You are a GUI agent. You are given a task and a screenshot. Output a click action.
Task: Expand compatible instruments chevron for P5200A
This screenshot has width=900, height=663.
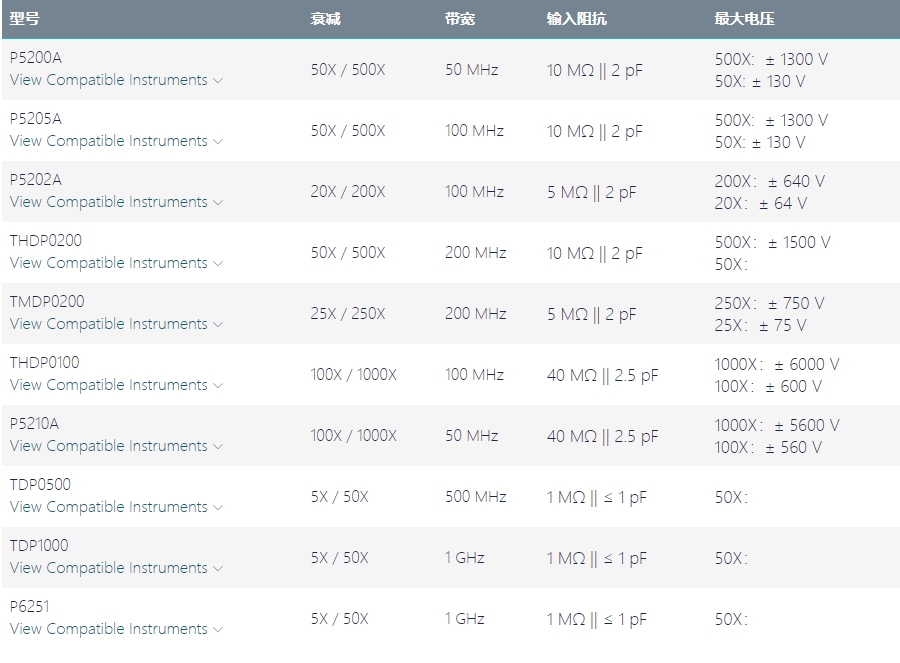[x=218, y=81]
